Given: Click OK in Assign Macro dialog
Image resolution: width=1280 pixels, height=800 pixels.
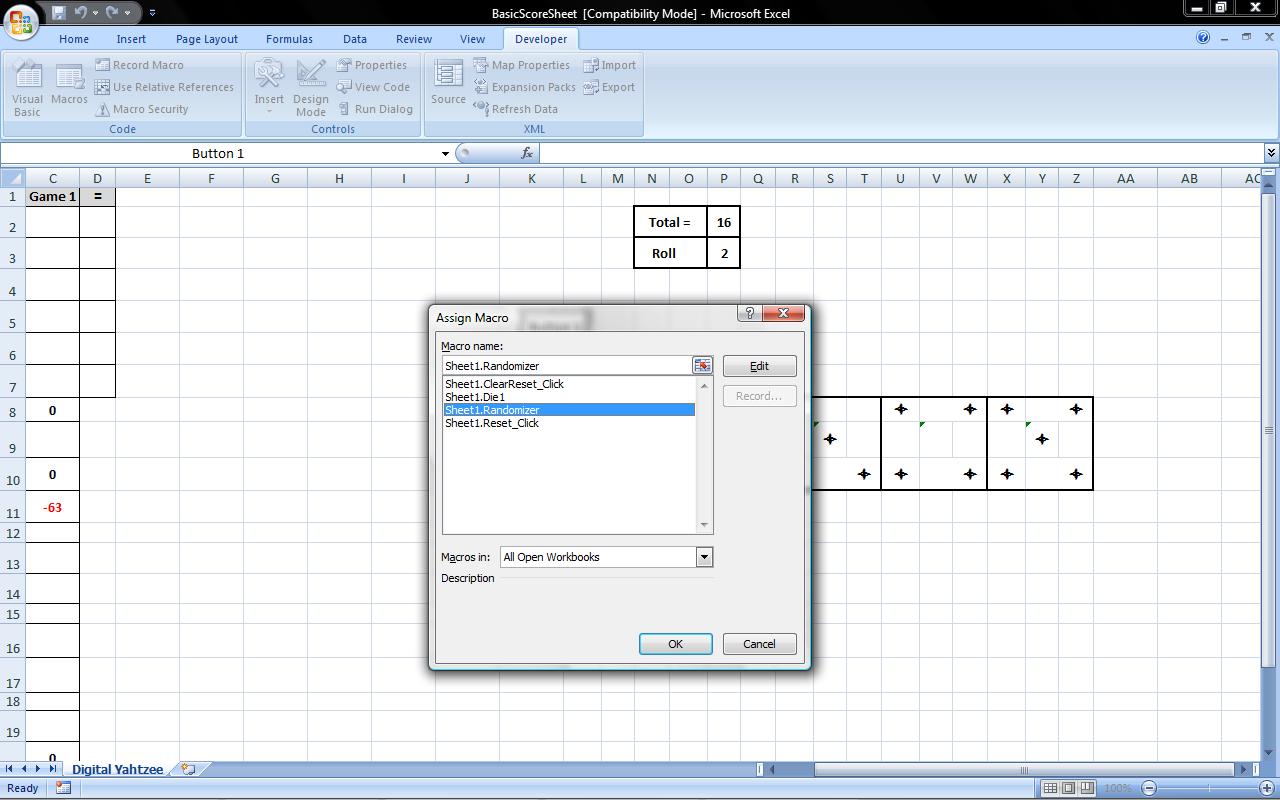Looking at the screenshot, I should tap(676, 644).
